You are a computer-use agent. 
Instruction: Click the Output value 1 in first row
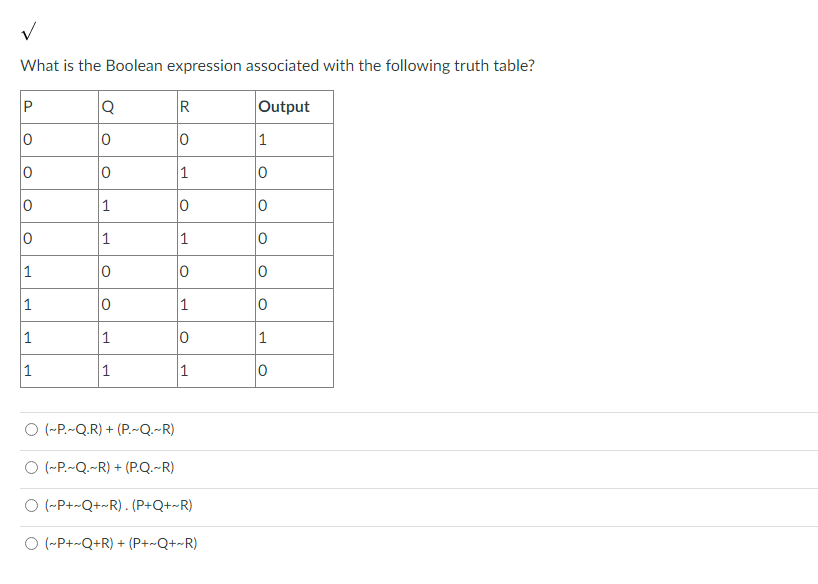tap(261, 139)
